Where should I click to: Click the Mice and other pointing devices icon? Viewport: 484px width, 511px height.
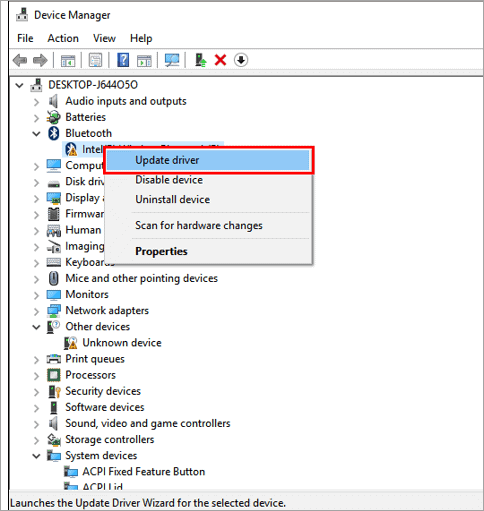click(54, 278)
